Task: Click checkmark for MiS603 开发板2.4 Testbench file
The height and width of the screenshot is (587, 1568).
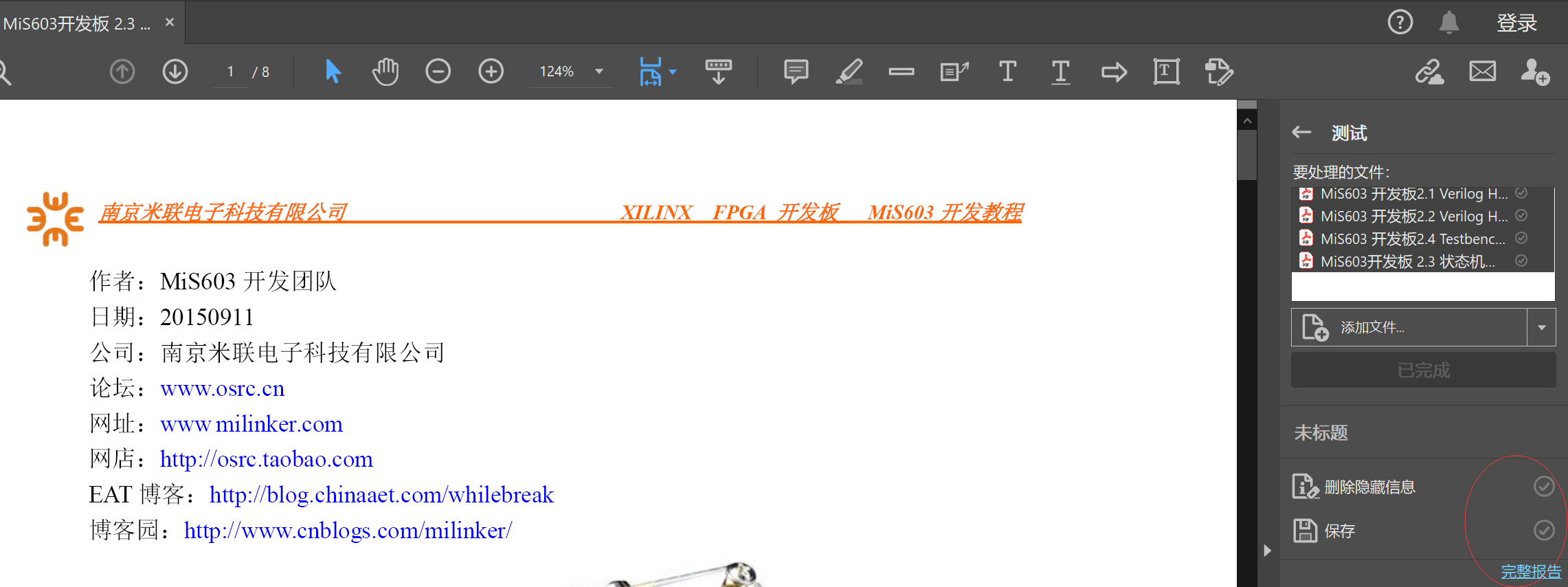Action: 1521,239
